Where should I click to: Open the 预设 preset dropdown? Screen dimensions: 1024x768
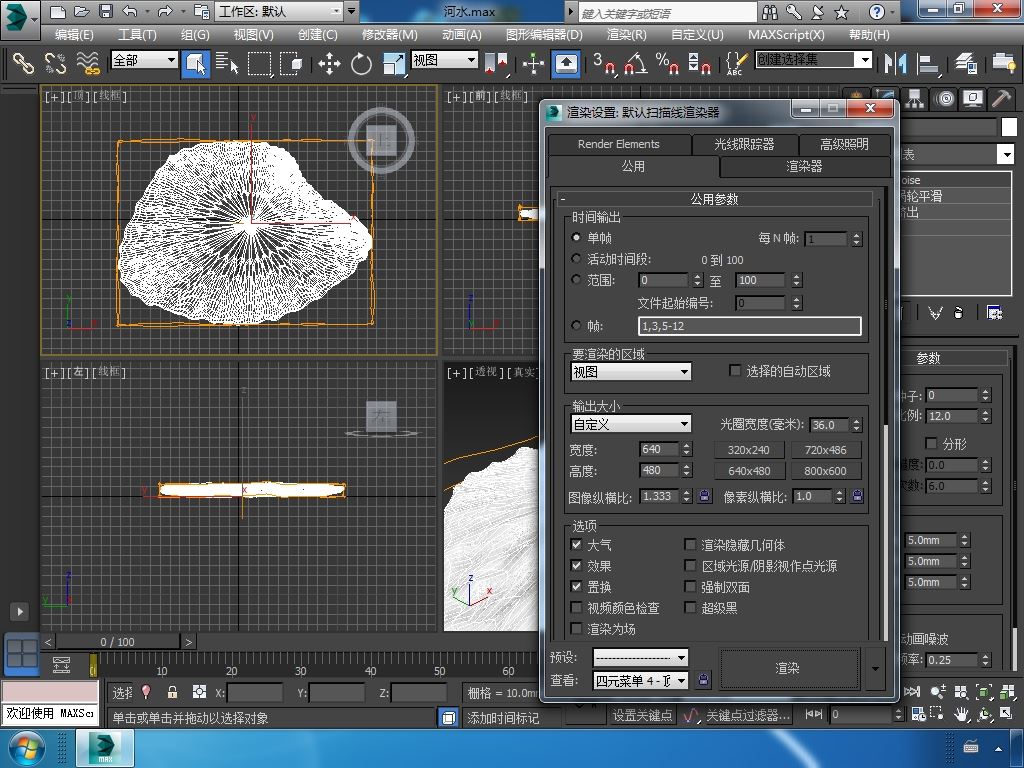[640, 657]
